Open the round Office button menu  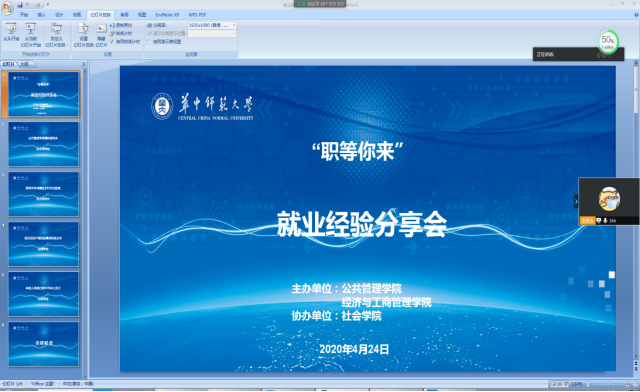click(7, 8)
